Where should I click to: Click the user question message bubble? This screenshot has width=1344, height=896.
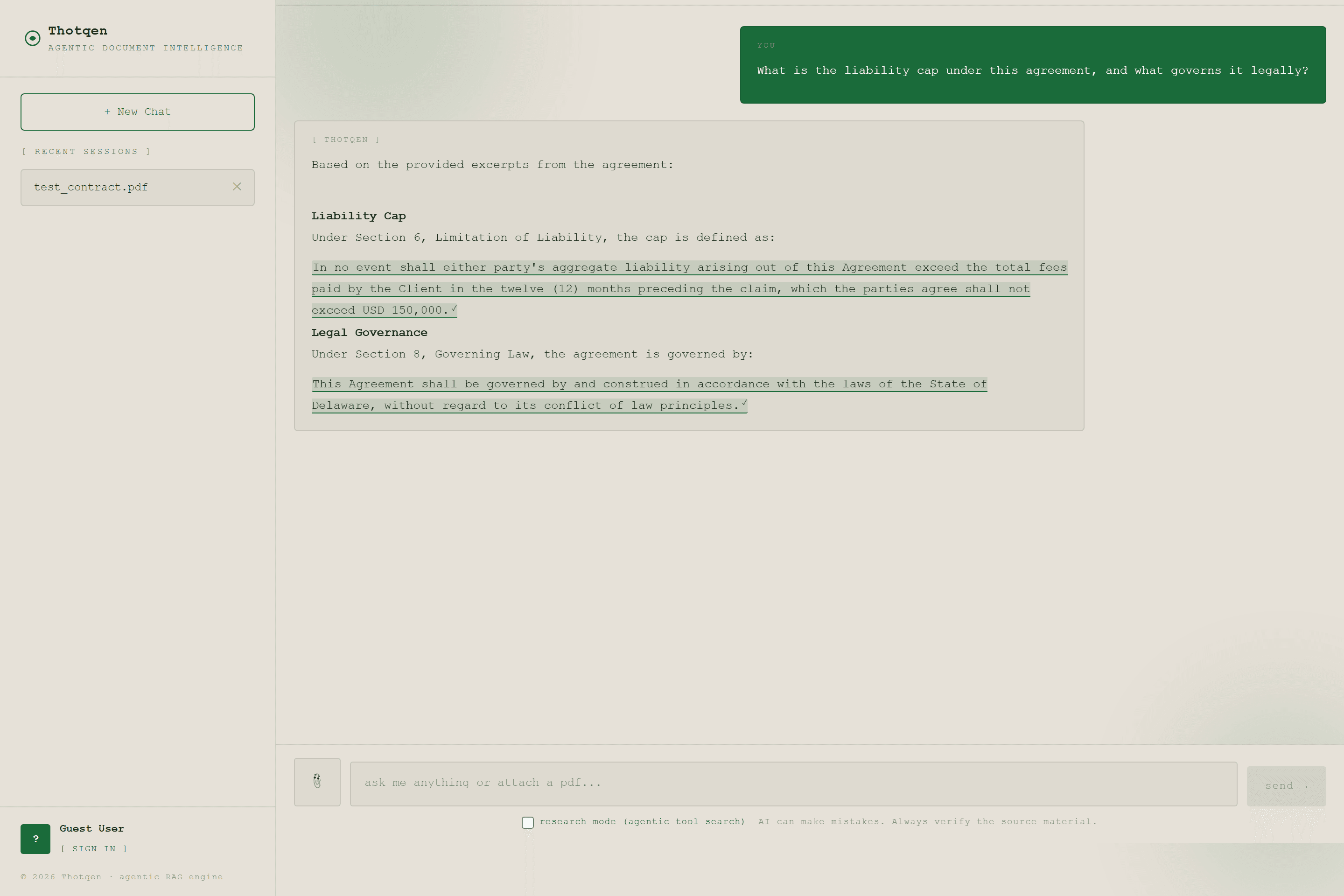point(1033,64)
